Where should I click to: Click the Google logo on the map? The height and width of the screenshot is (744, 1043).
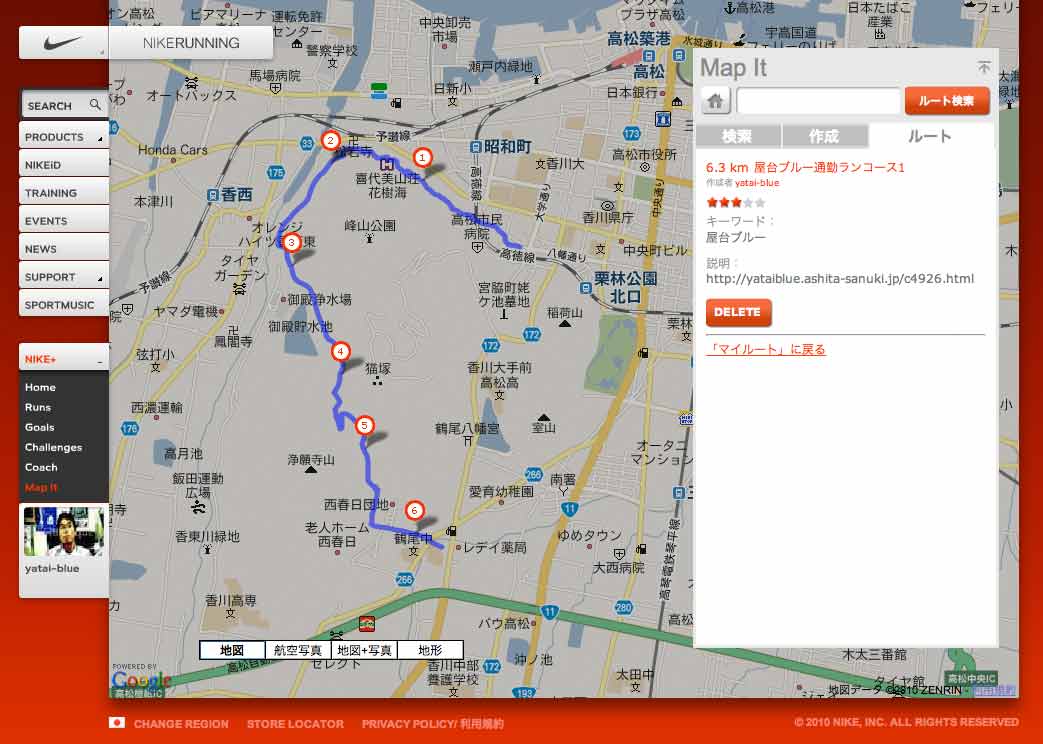click(x=141, y=680)
